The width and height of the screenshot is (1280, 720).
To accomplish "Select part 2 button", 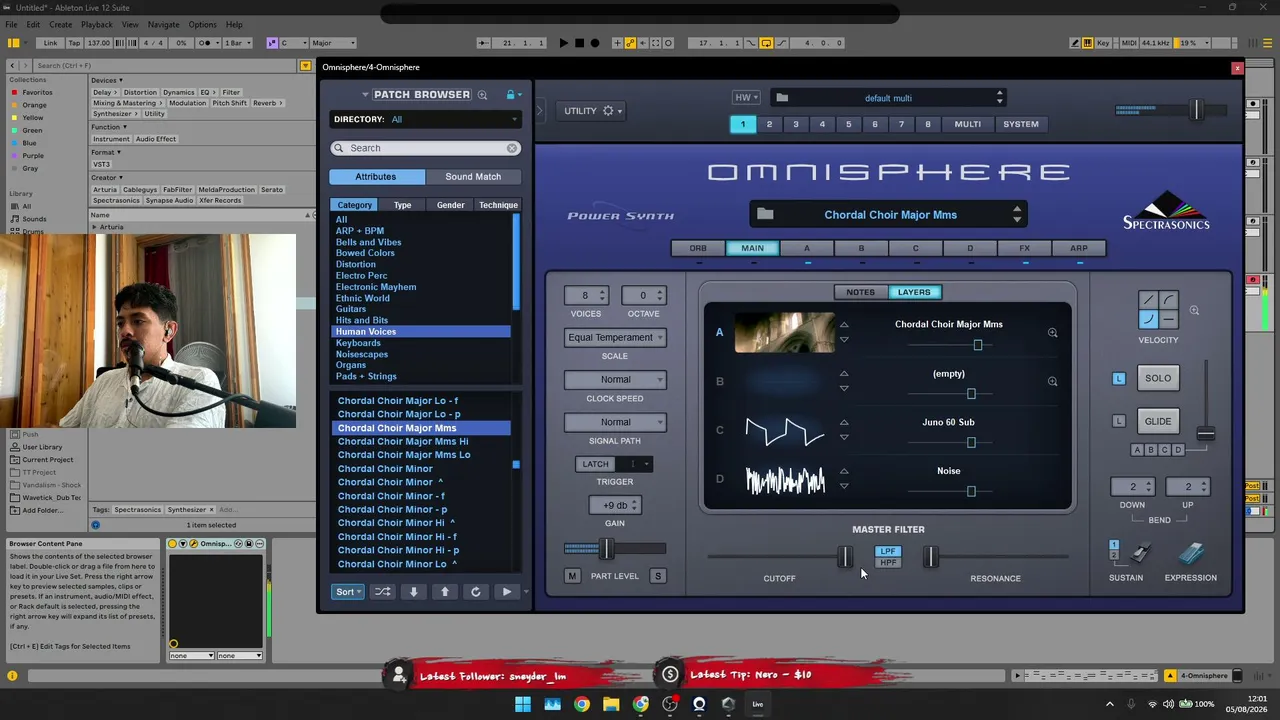I will point(769,124).
